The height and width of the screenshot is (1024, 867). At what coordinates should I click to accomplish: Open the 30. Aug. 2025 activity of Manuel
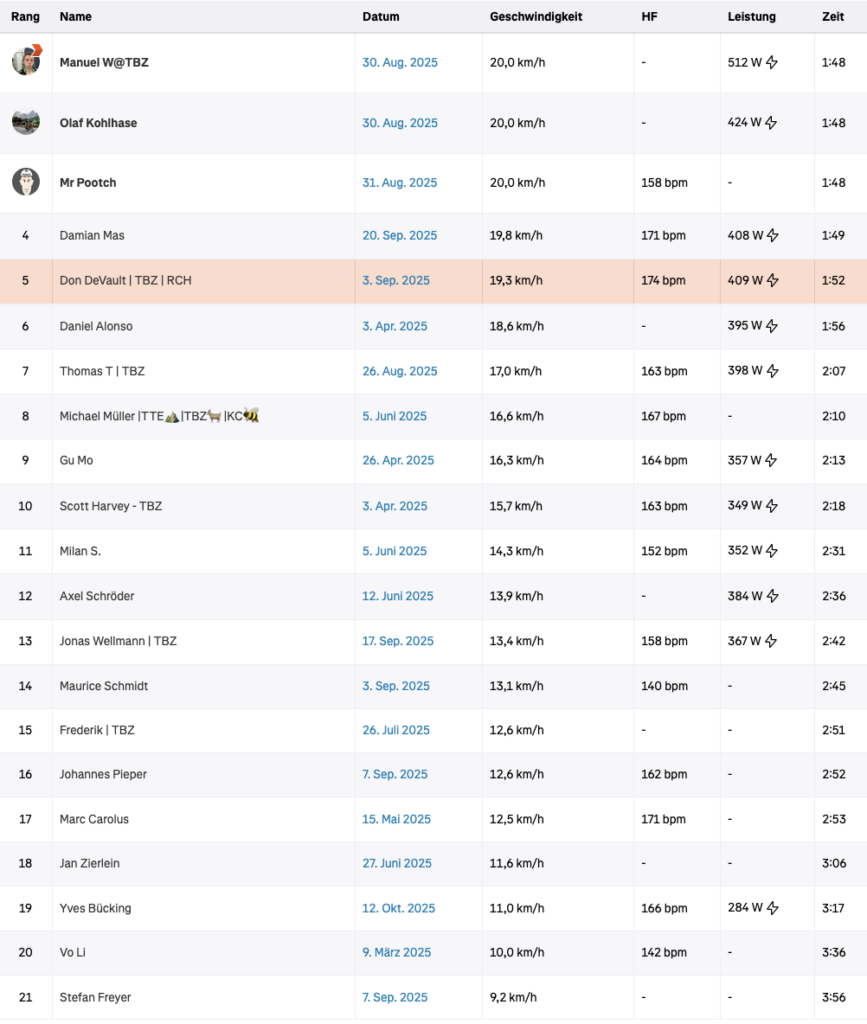tap(400, 62)
